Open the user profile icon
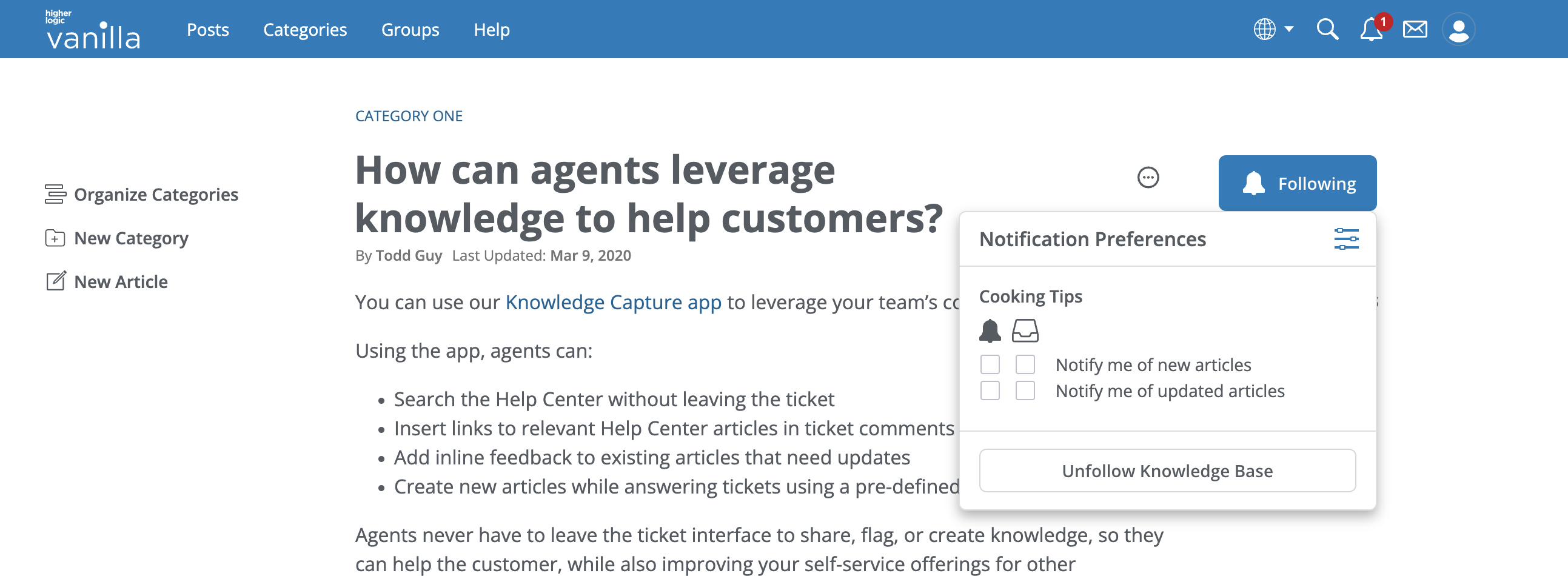Screen dimensions: 1568x576 (x=1458, y=28)
